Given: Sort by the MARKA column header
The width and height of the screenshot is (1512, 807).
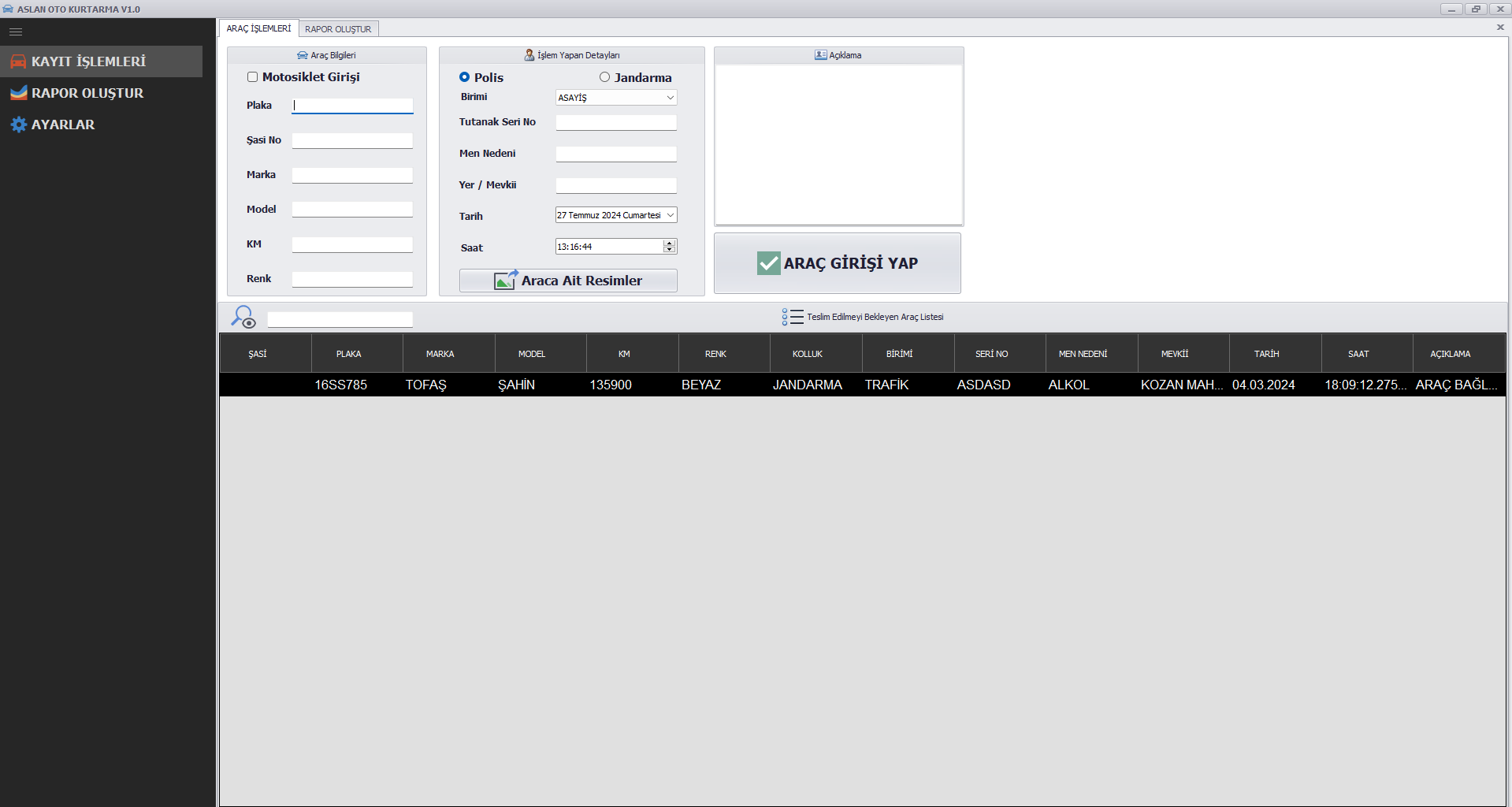Looking at the screenshot, I should point(448,354).
